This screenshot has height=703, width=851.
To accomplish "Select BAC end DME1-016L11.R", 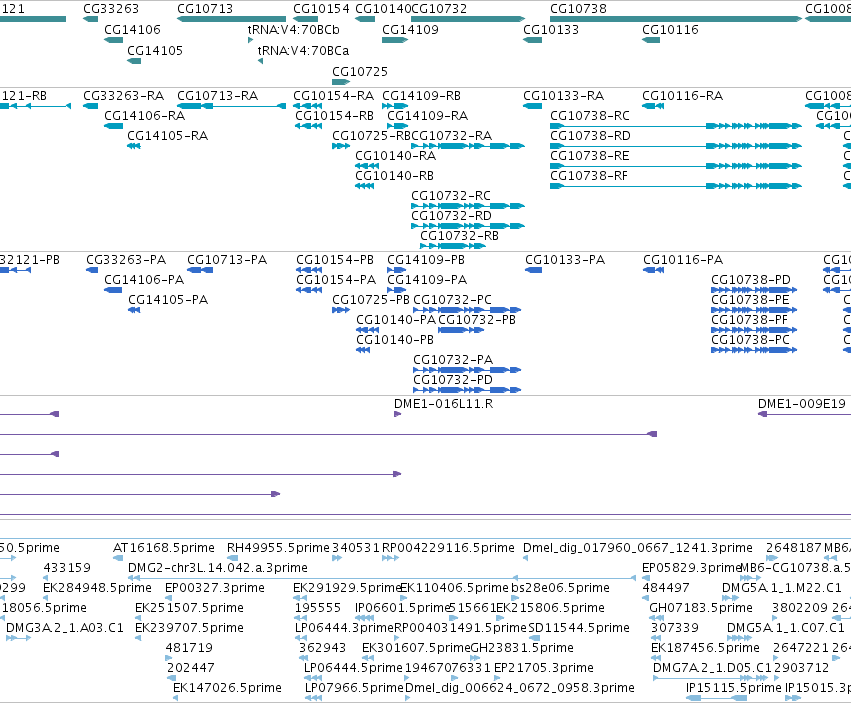I will tap(443, 403).
